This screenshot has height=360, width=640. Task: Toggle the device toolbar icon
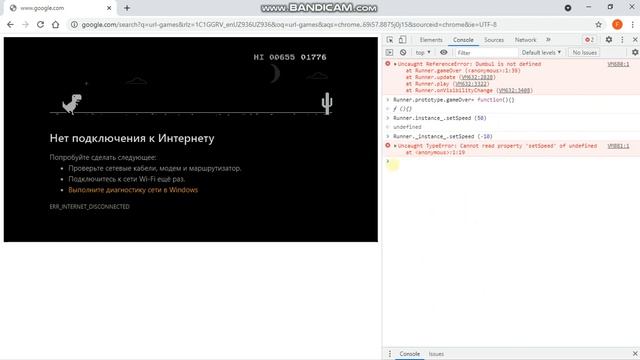point(402,40)
